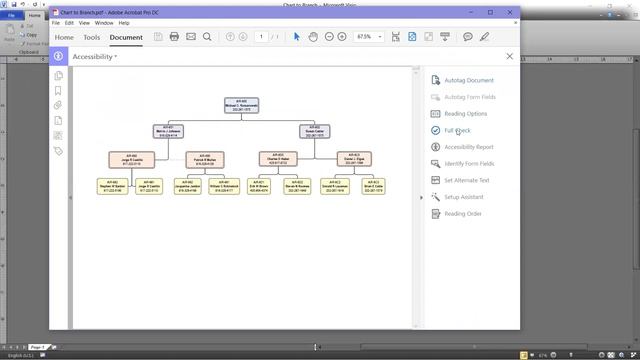Viewport: 640px width, 360px height.
Task: Click the Send by email envelope icon
Action: click(191, 37)
